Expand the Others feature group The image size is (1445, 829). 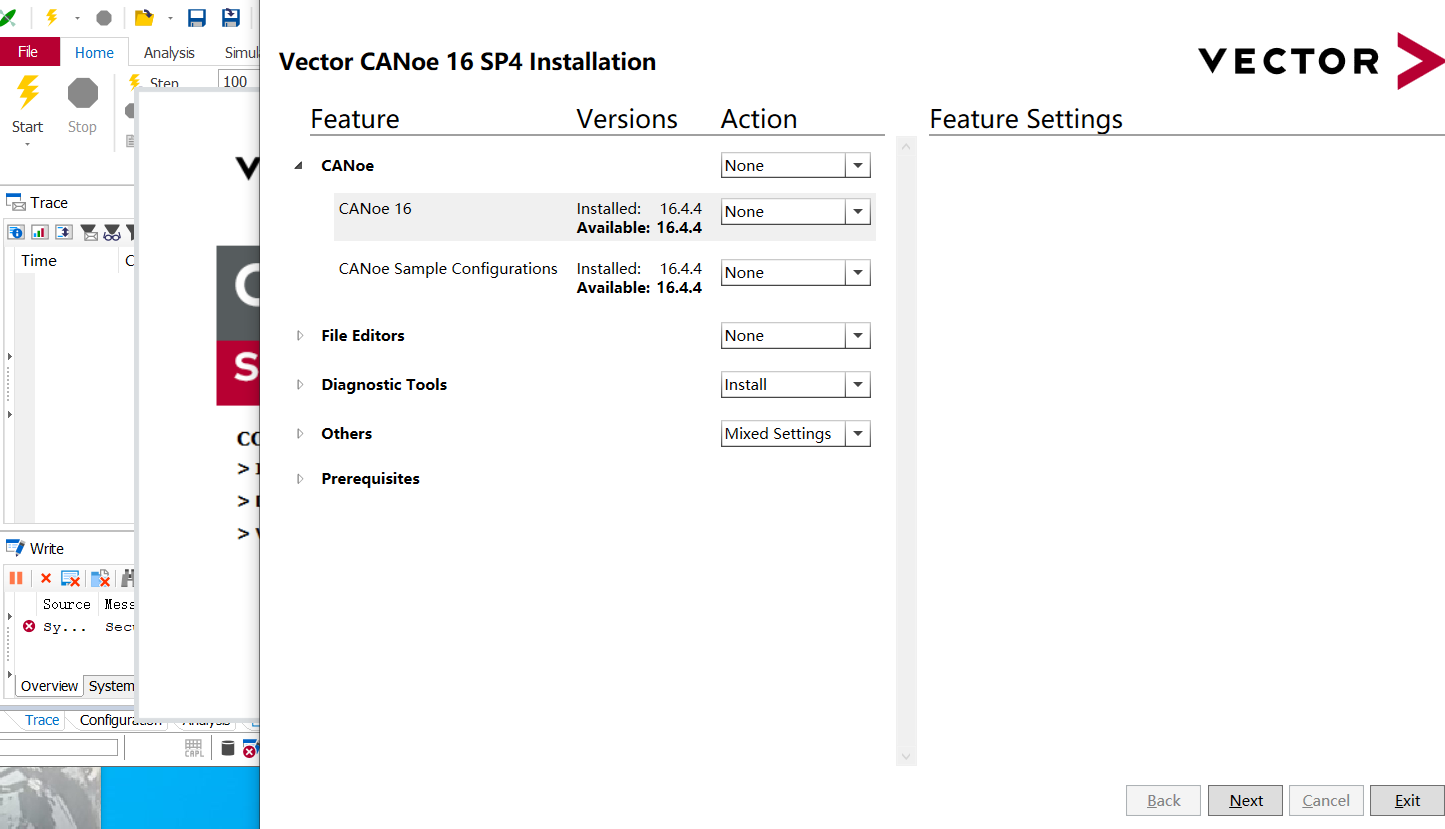(x=299, y=434)
